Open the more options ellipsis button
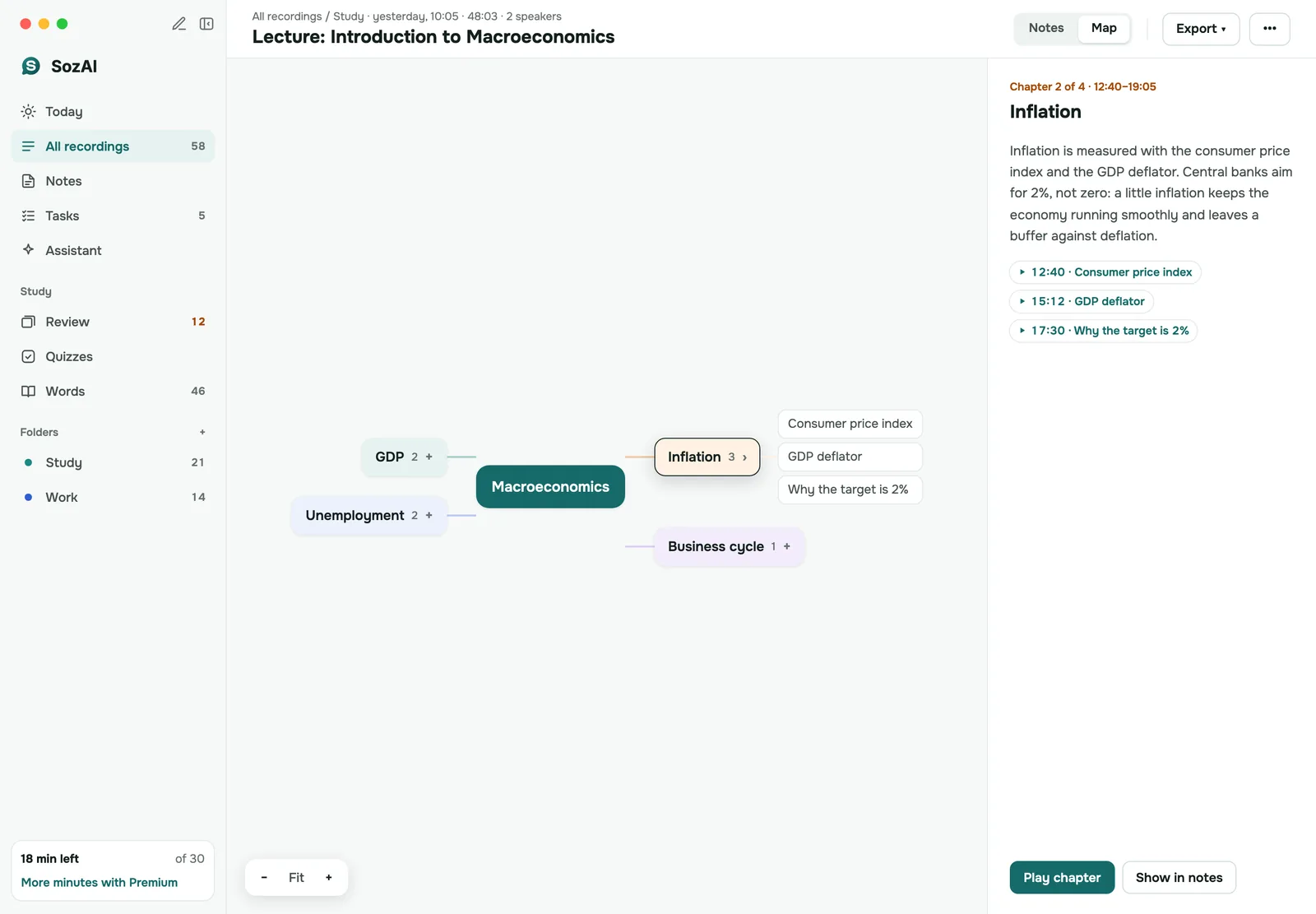Viewport: 1316px width, 914px height. click(1269, 29)
